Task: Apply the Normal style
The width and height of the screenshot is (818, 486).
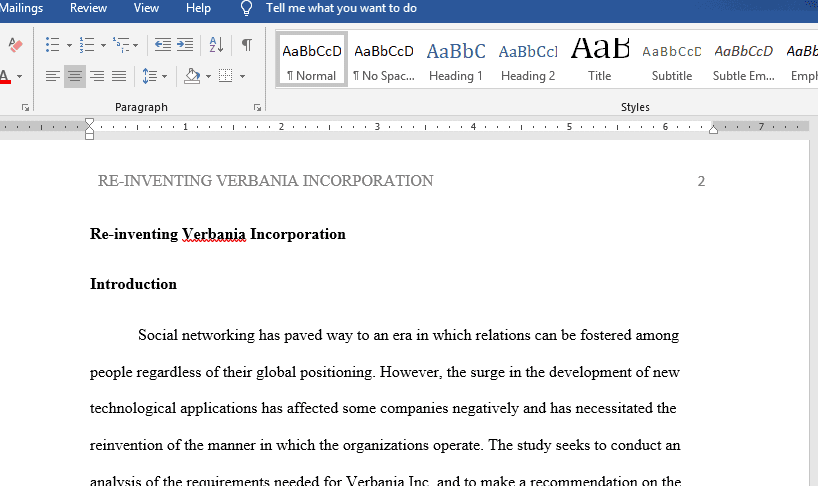Action: 311,59
